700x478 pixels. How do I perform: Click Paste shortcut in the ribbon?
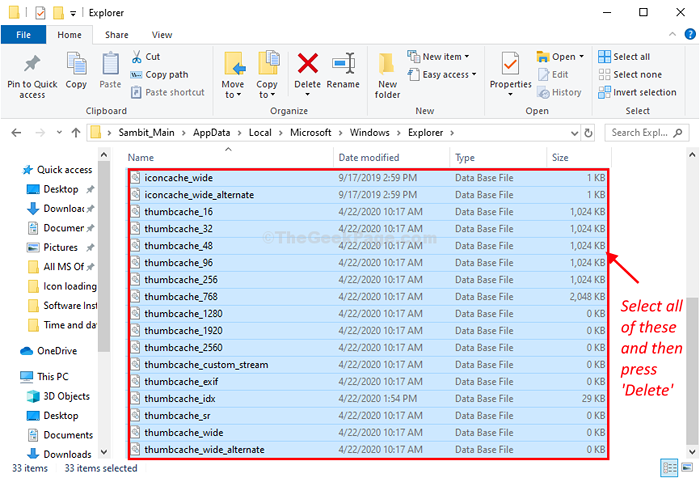point(167,92)
